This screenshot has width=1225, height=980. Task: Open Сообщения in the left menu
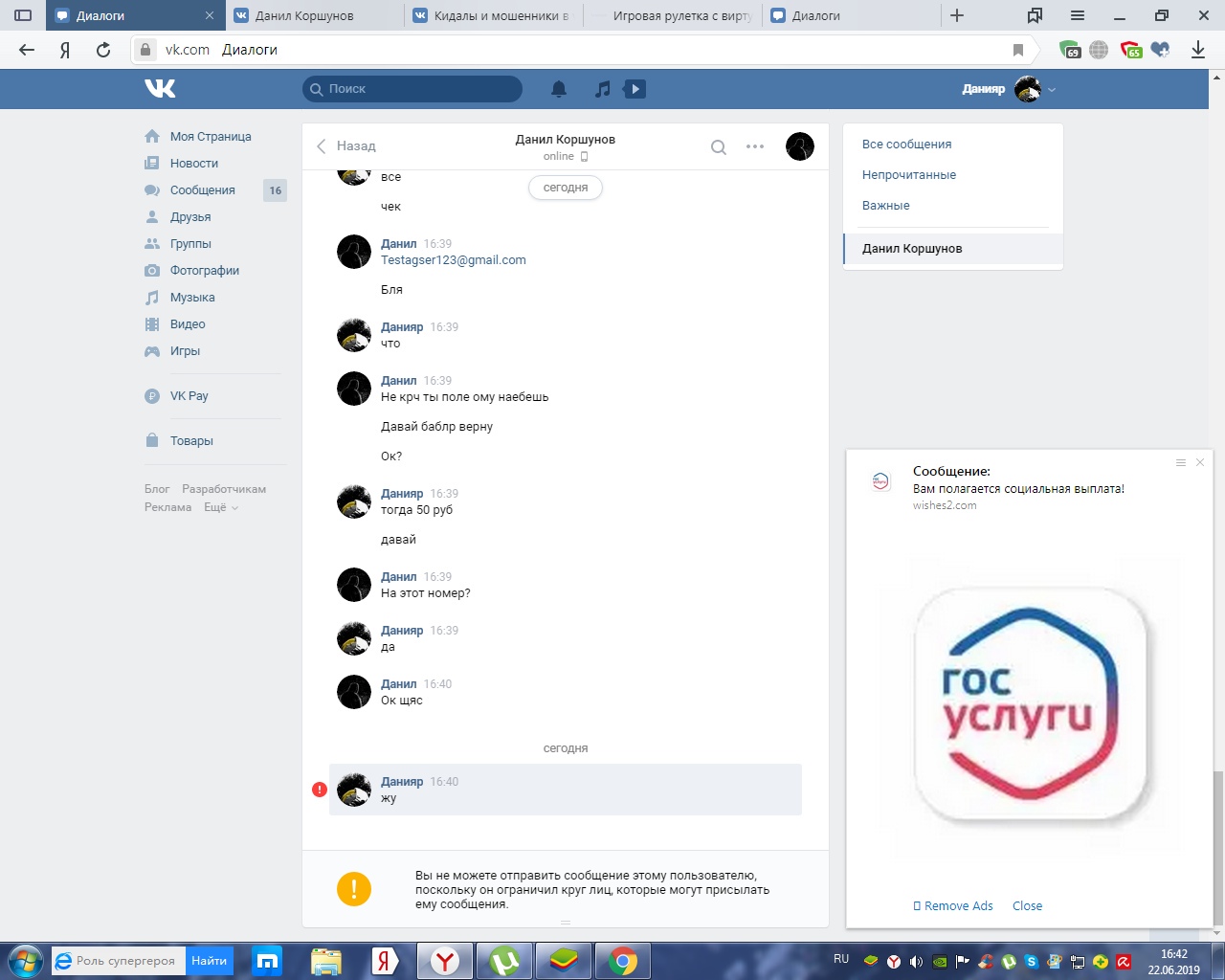click(202, 190)
